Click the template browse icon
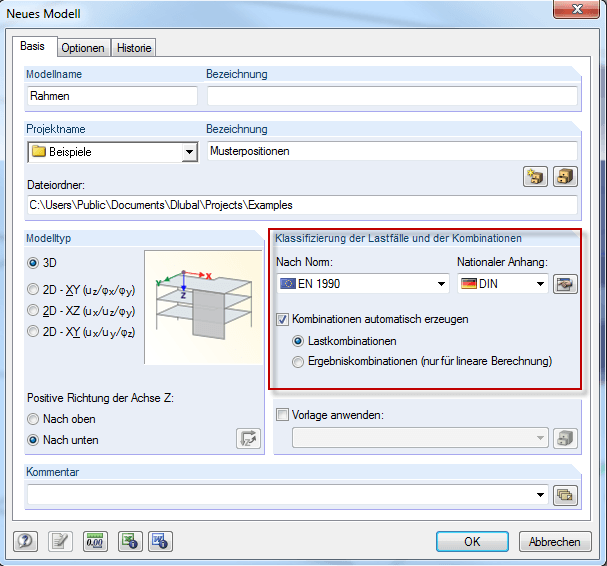The image size is (607, 566). pos(565,438)
